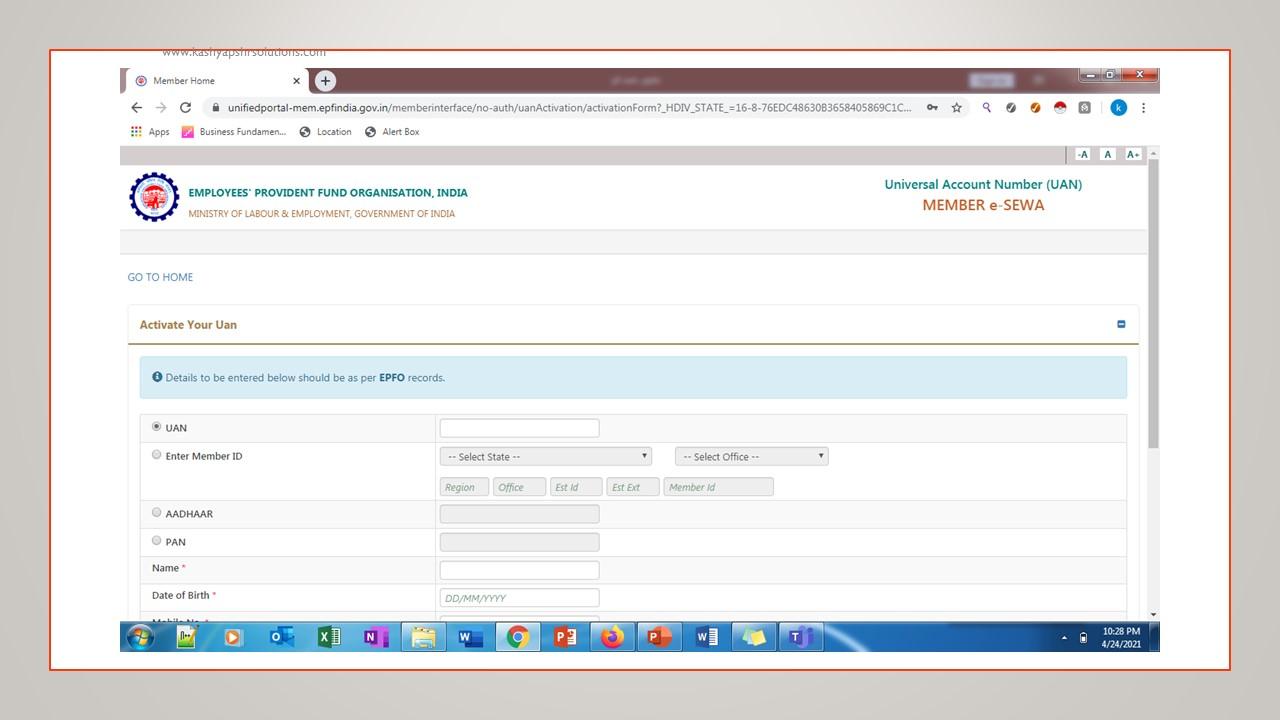Click the Region input field

click(464, 487)
